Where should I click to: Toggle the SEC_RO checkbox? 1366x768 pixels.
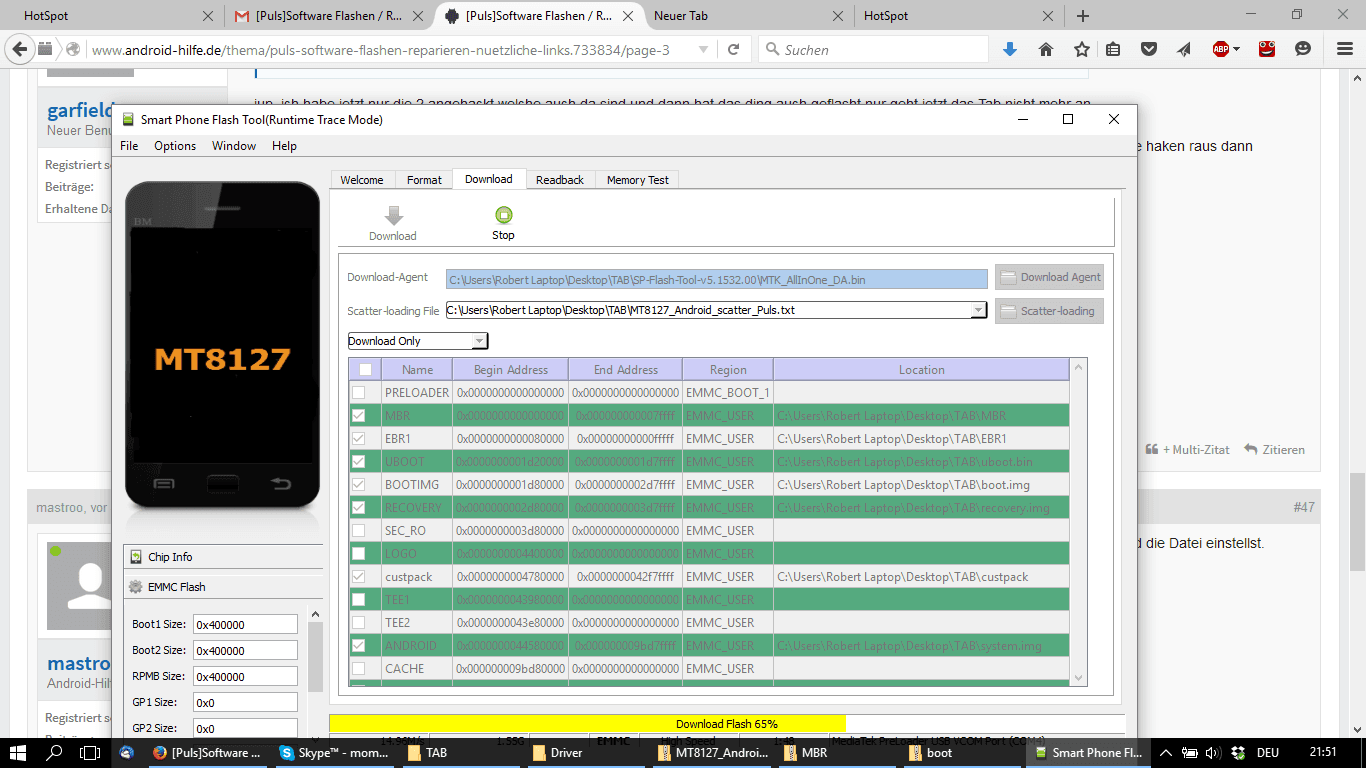coord(358,531)
